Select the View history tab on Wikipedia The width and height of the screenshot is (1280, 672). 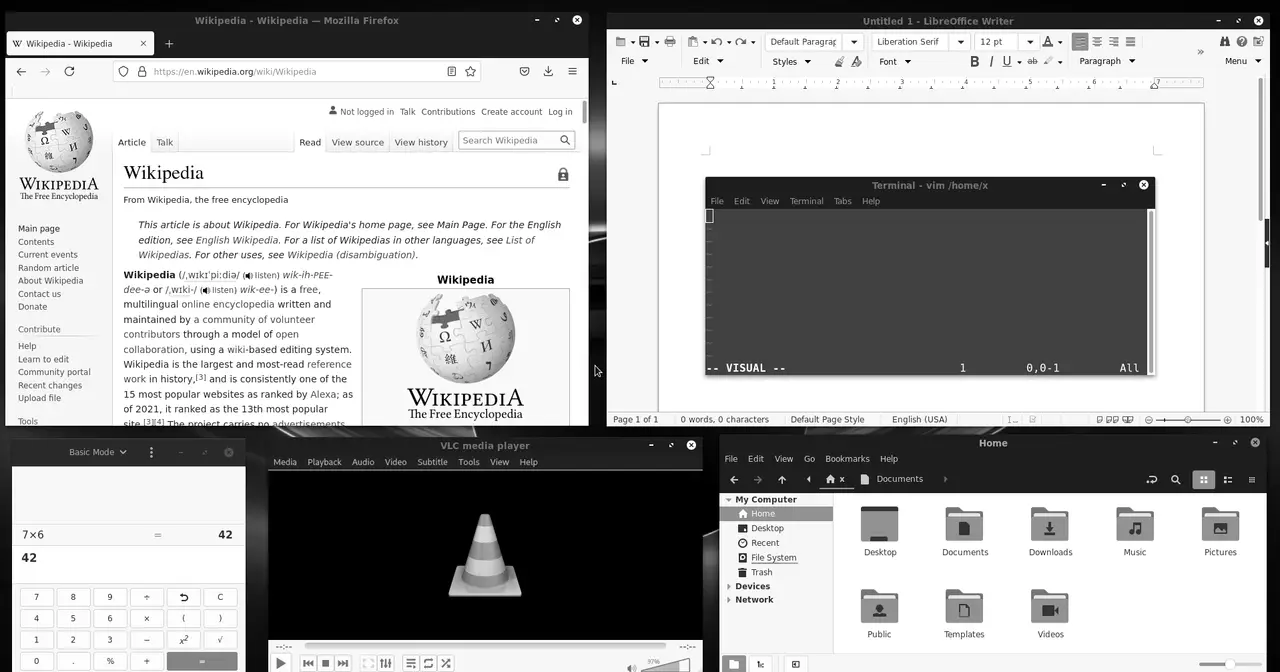point(421,142)
